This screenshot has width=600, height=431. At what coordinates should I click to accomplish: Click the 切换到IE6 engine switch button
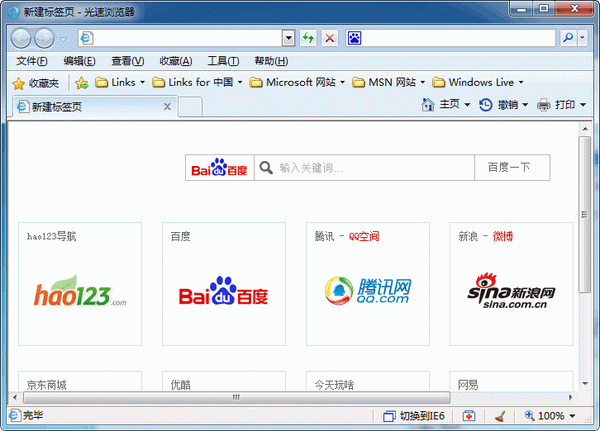tap(414, 416)
